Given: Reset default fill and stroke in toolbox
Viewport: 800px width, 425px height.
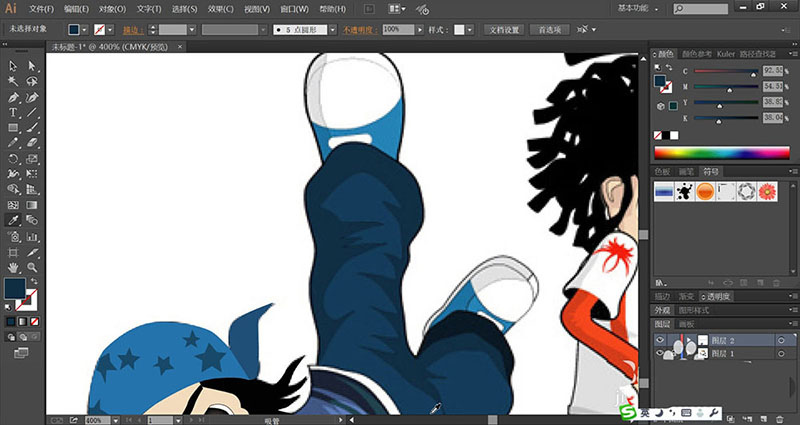Looking at the screenshot, I should [x=8, y=307].
